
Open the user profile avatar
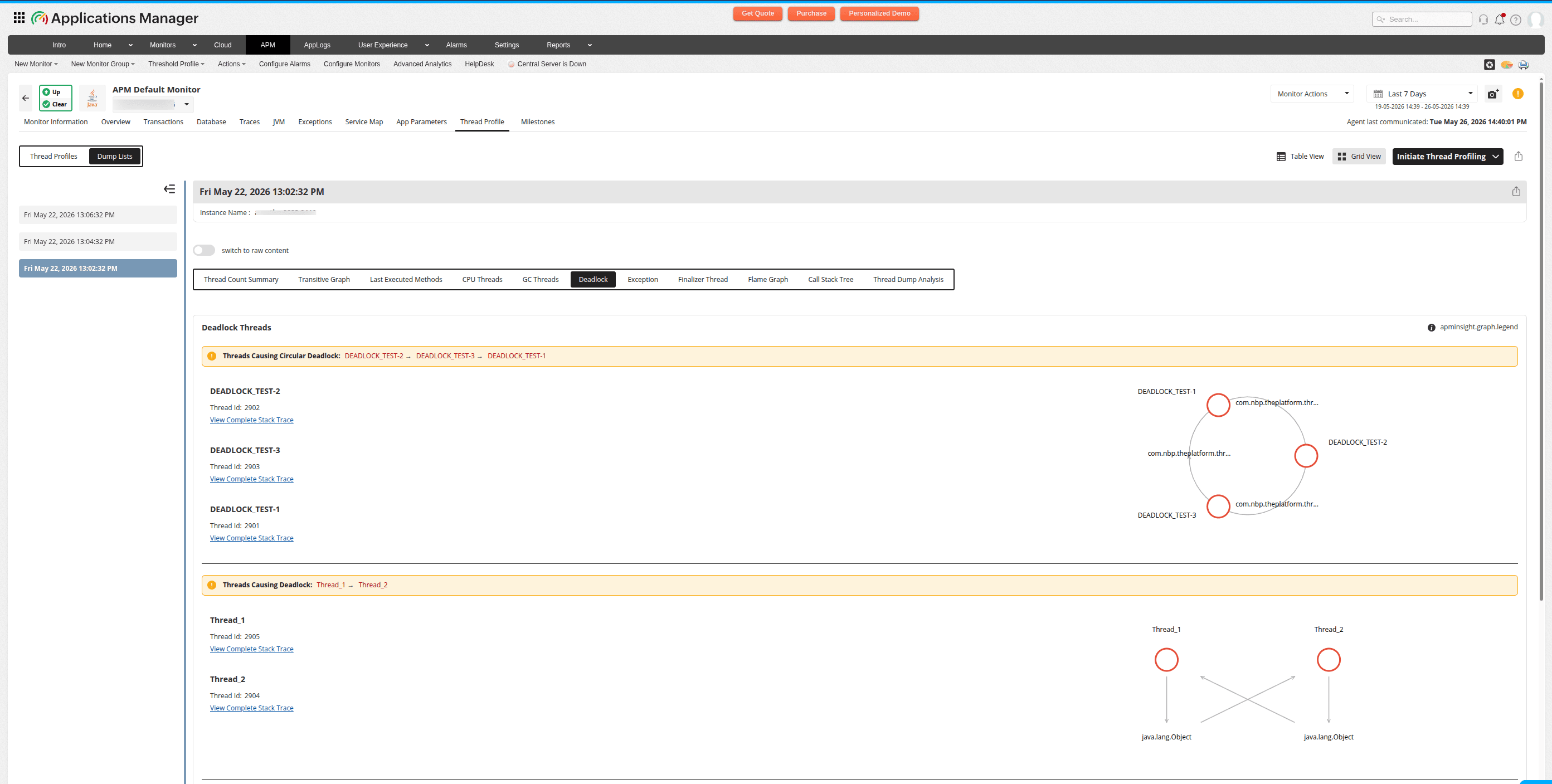point(1536,20)
